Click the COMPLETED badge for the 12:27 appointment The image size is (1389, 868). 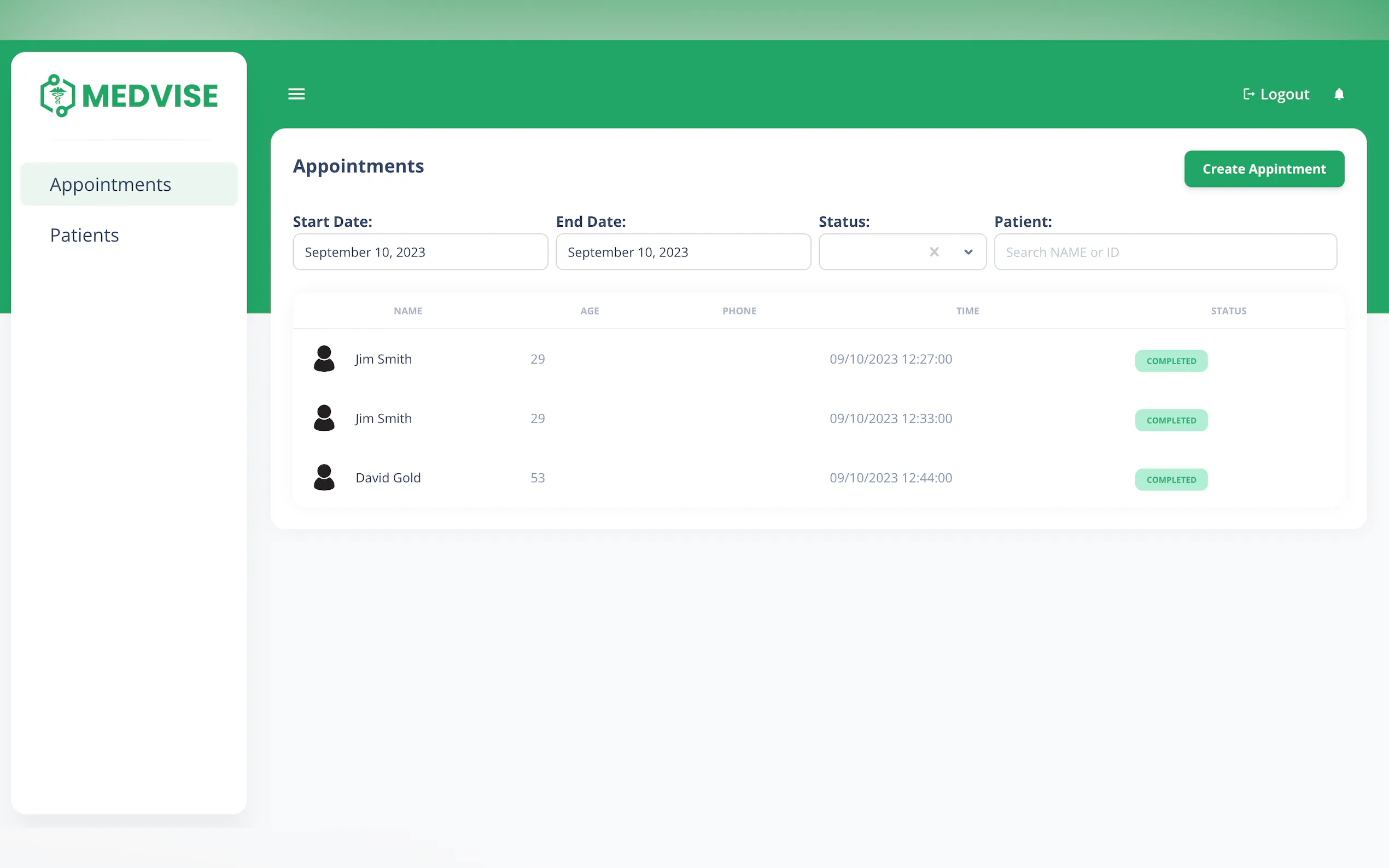pos(1171,361)
